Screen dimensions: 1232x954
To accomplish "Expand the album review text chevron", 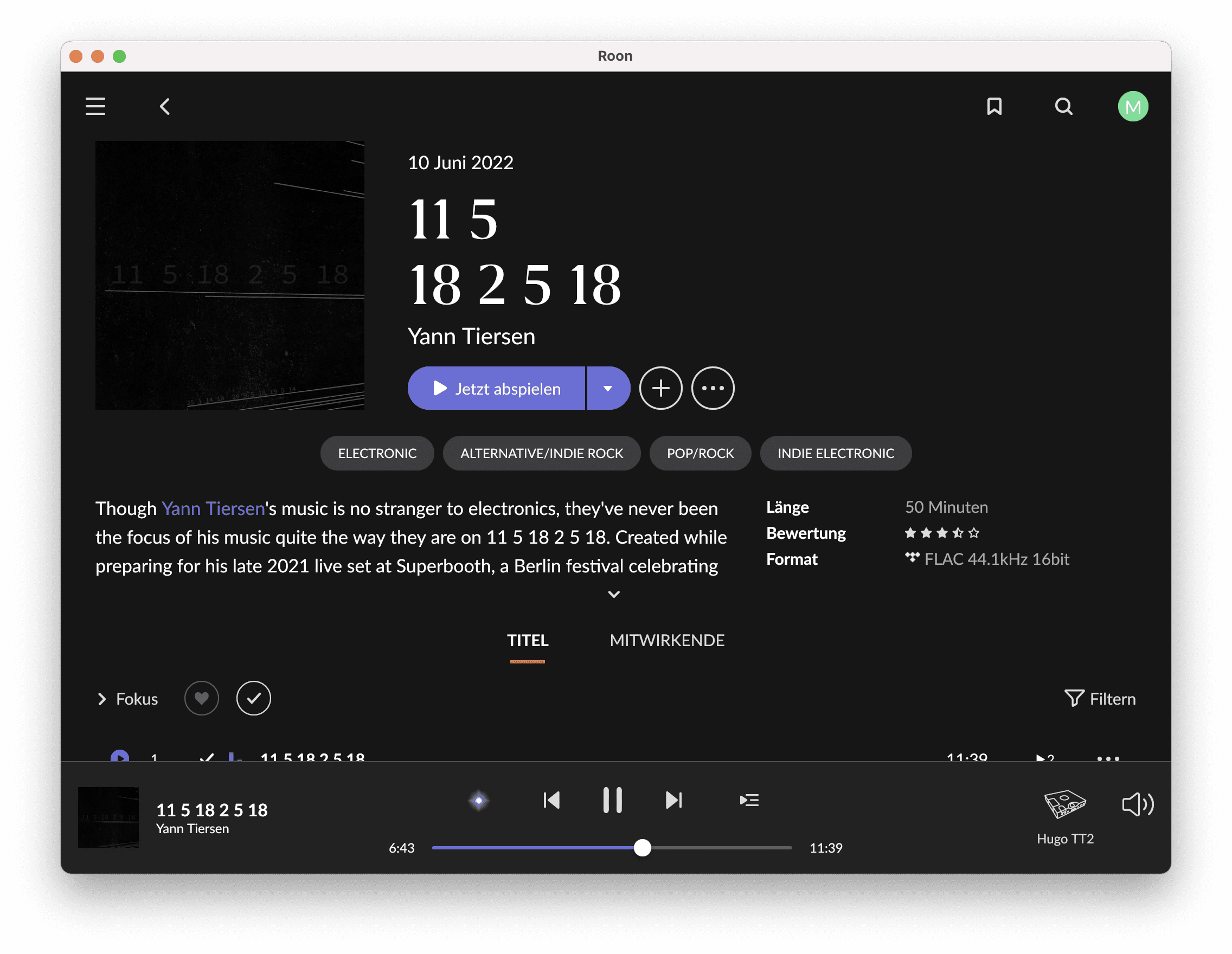I will pyautogui.click(x=614, y=594).
